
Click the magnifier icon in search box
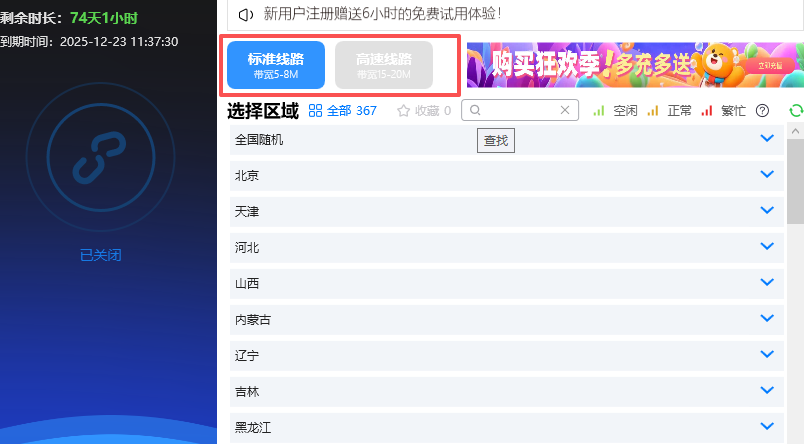tap(475, 110)
